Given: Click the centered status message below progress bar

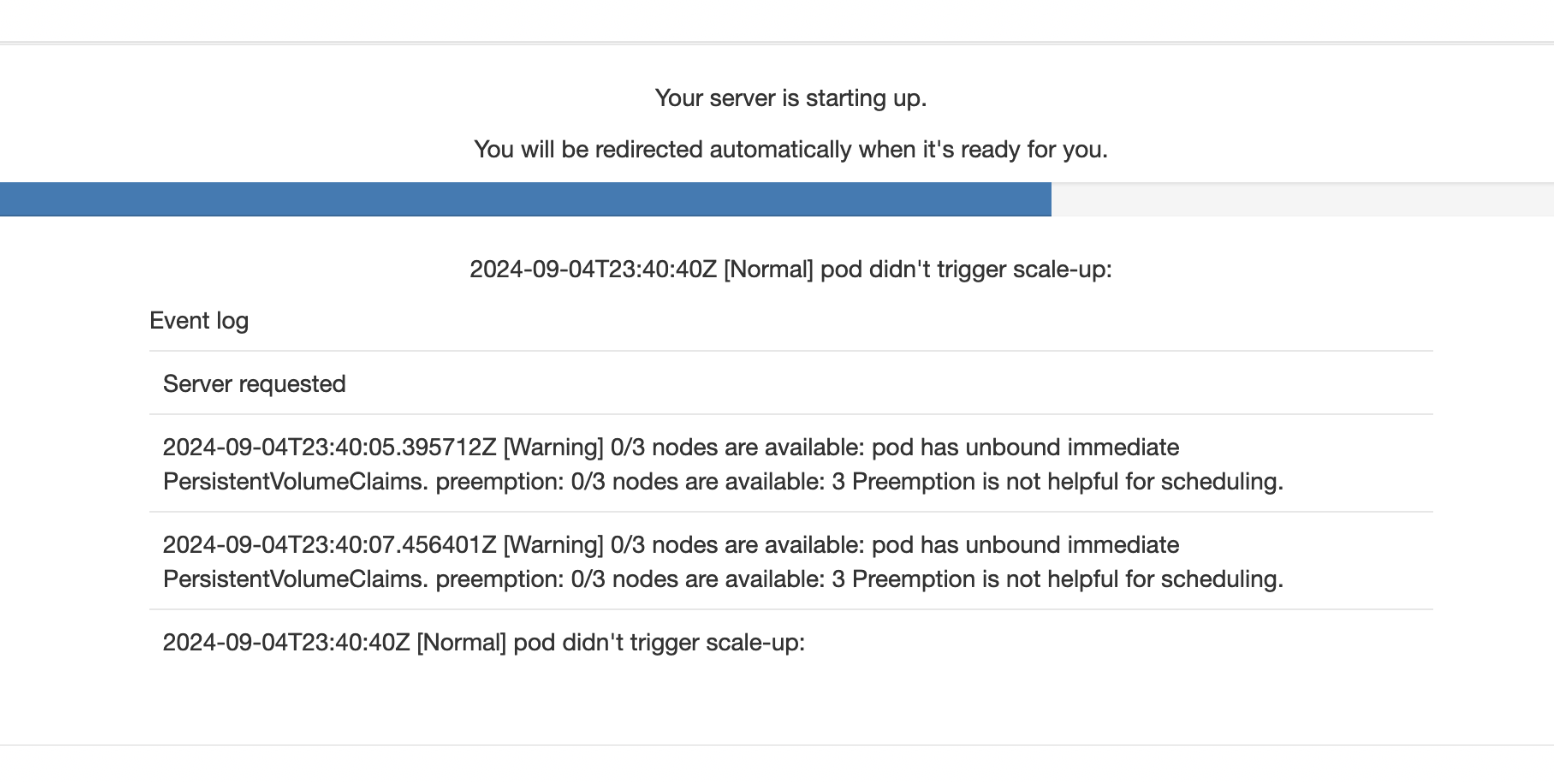Looking at the screenshot, I should click(790, 269).
